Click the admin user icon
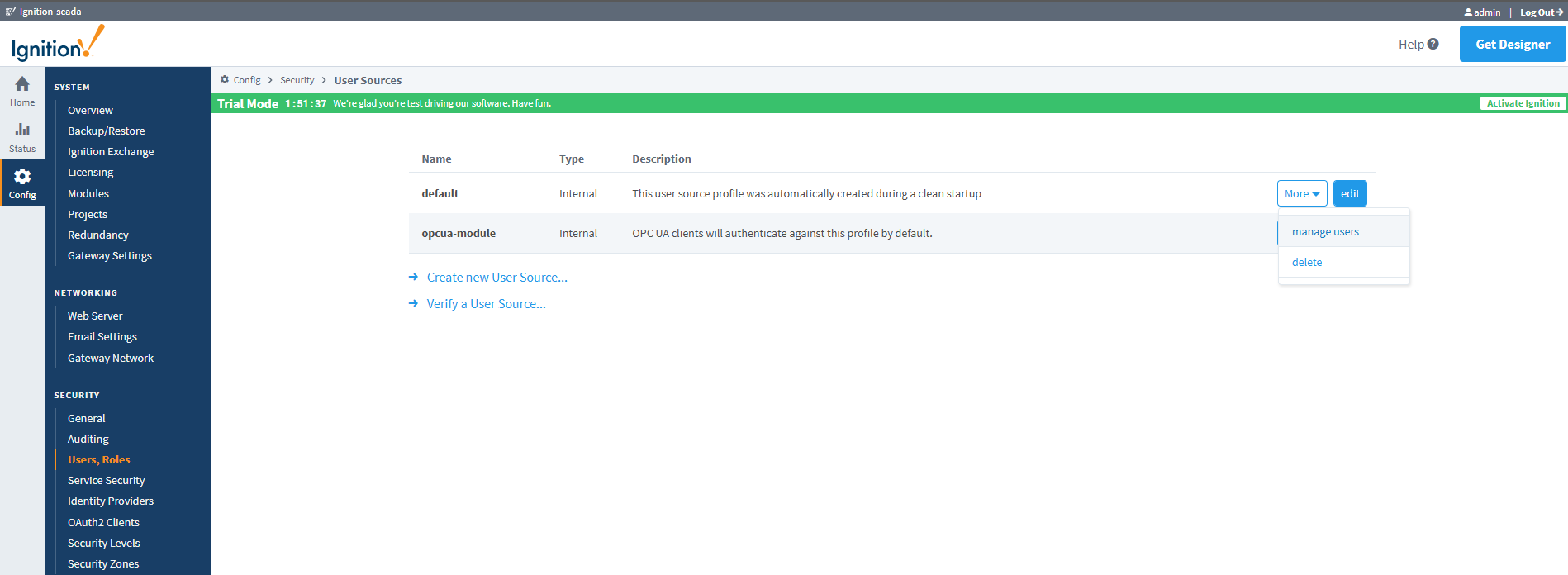The height and width of the screenshot is (575, 1568). 1468,12
